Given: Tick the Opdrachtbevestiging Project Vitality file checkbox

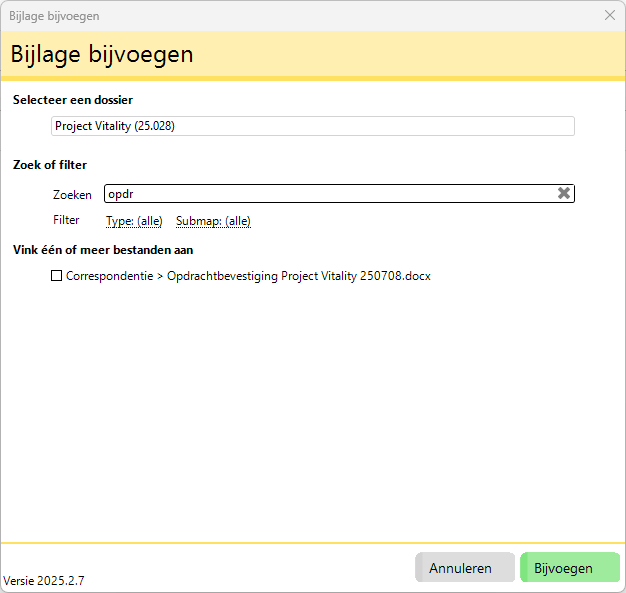Looking at the screenshot, I should 57,276.
